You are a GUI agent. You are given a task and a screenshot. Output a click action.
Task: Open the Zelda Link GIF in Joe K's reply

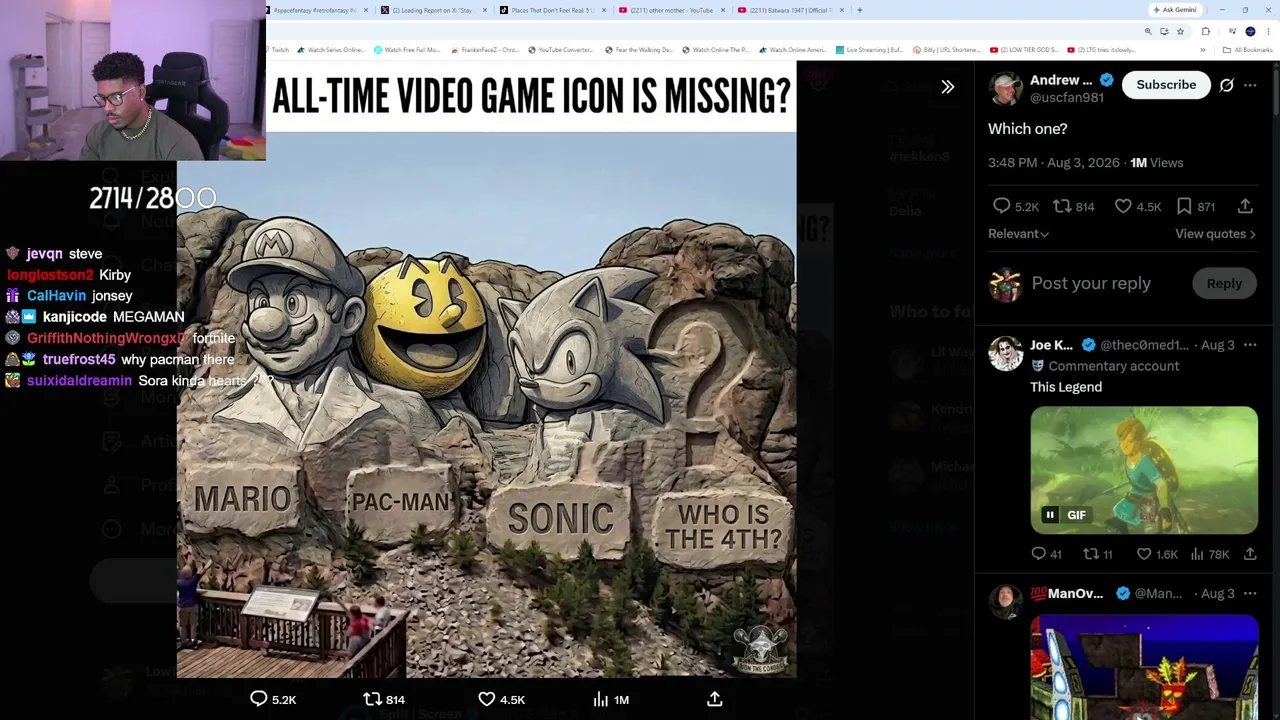coord(1144,470)
